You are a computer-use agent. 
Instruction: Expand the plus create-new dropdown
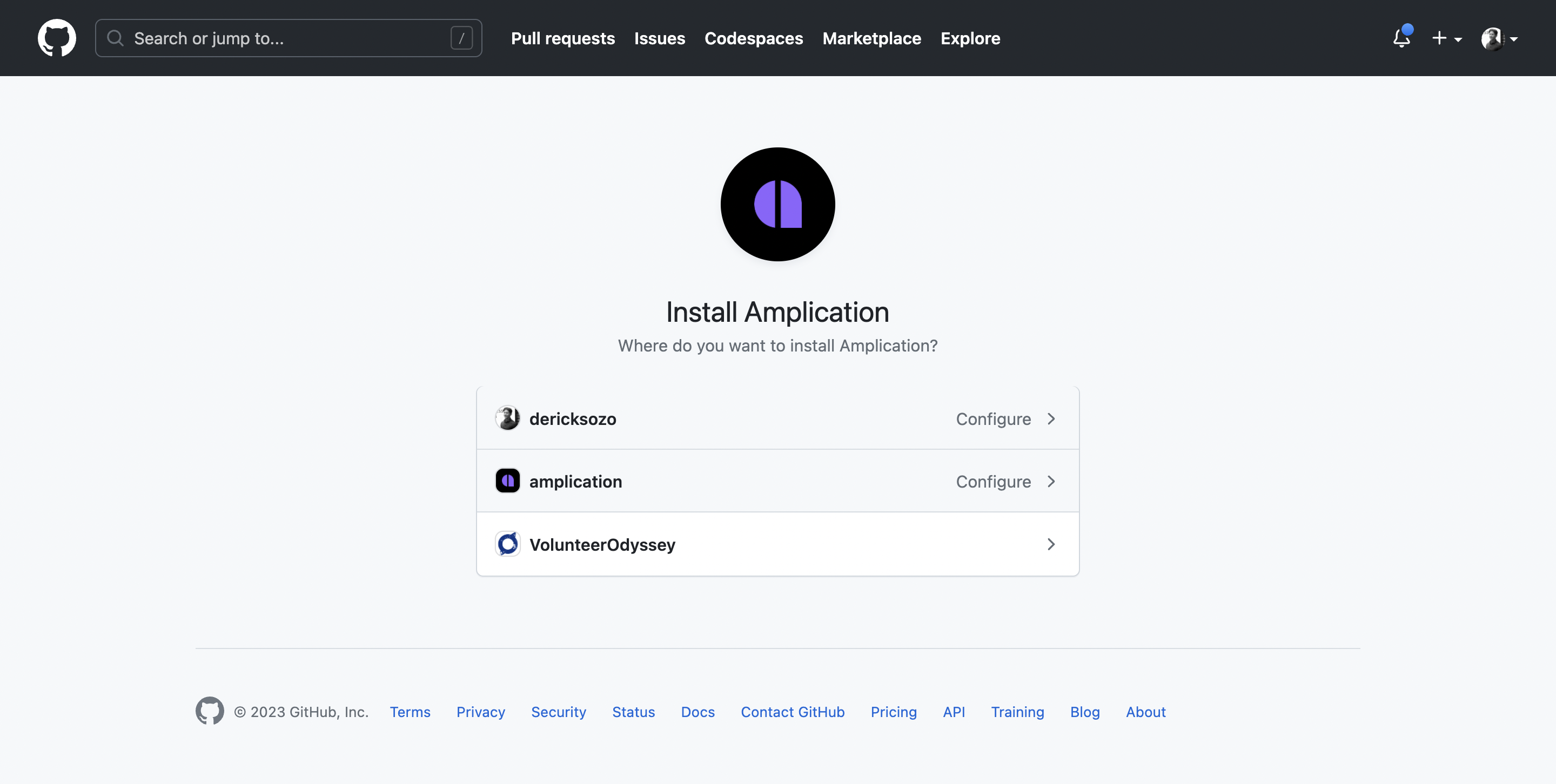(x=1446, y=38)
